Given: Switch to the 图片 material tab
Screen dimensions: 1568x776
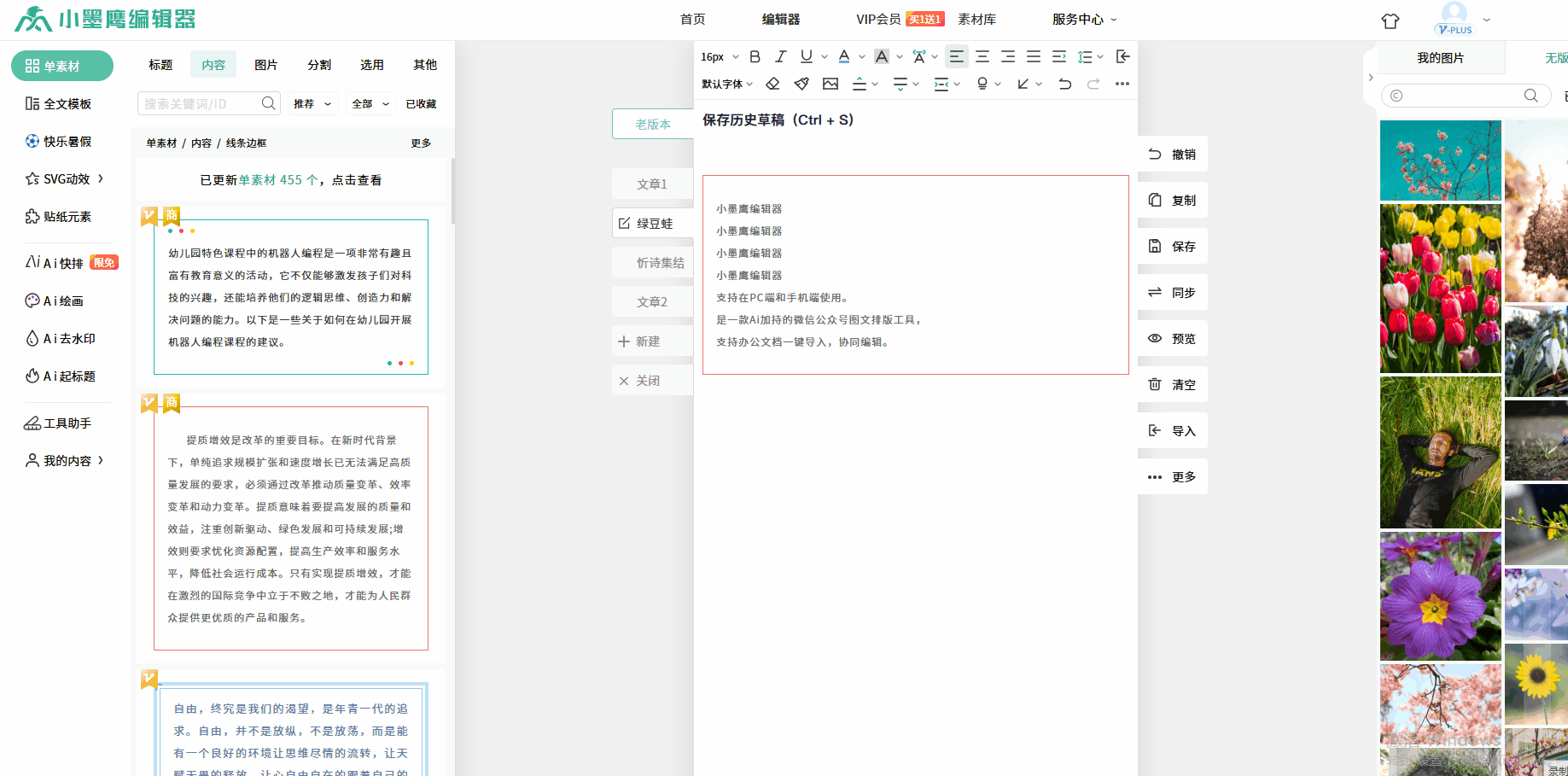Looking at the screenshot, I should [x=266, y=65].
